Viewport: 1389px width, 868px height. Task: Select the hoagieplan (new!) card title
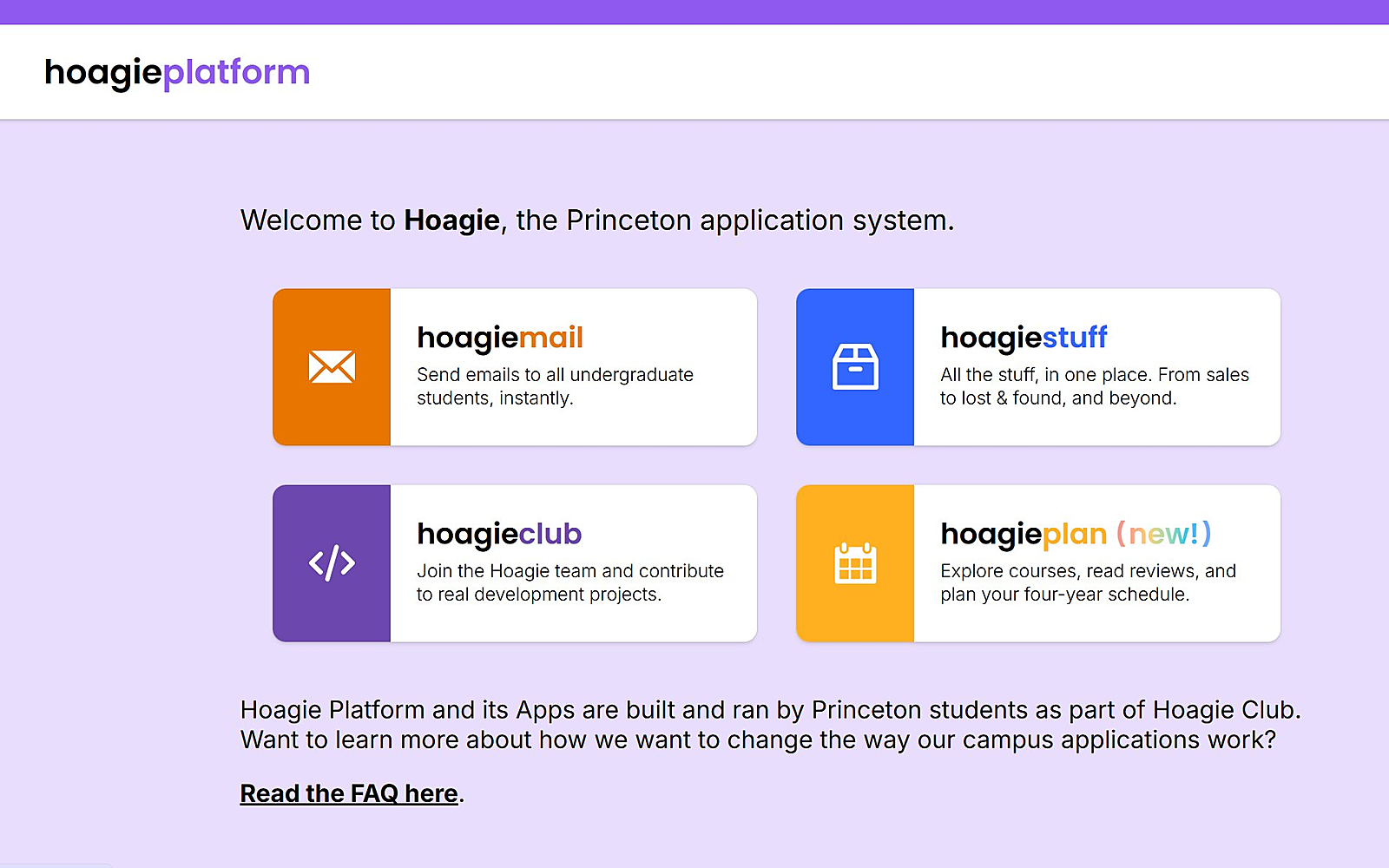tap(1076, 534)
